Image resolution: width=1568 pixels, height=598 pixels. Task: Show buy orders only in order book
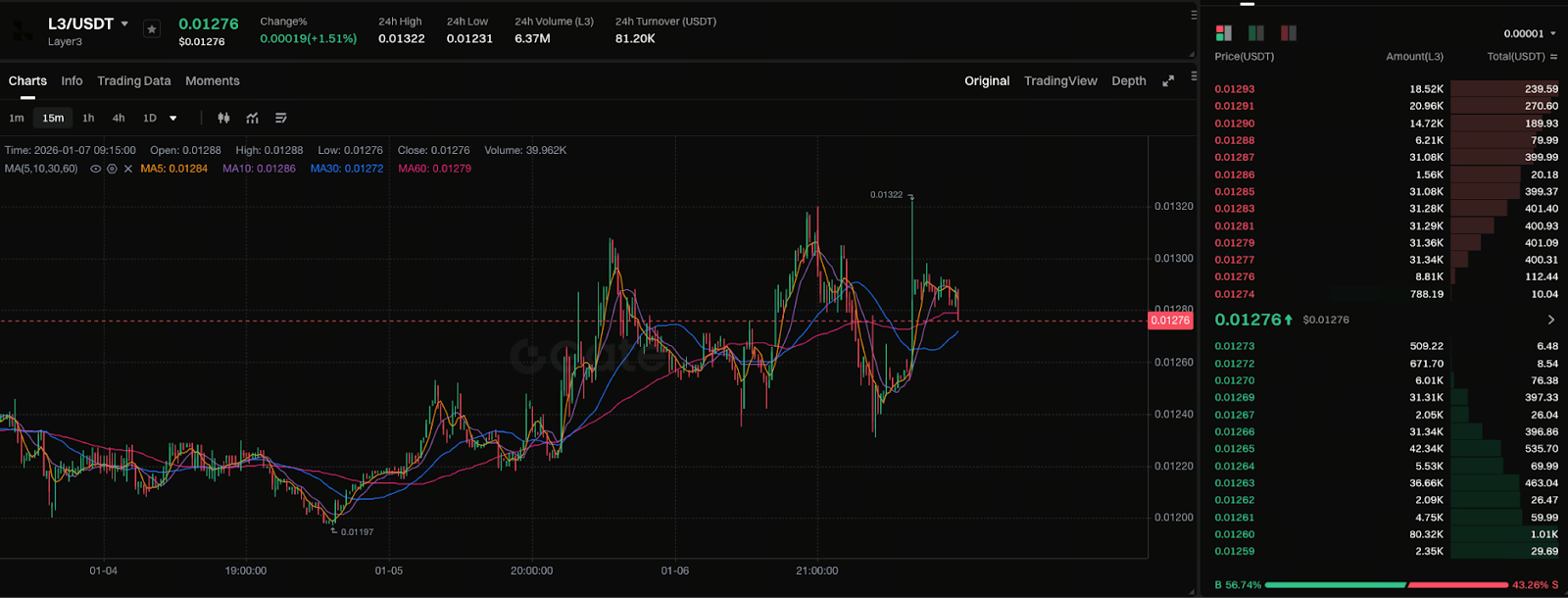(1256, 33)
